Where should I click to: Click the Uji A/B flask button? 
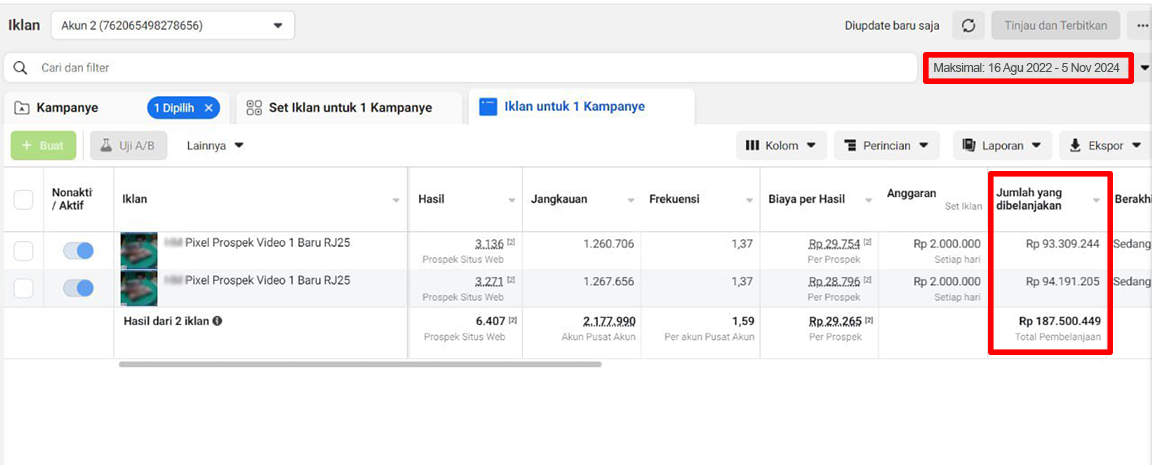point(129,146)
